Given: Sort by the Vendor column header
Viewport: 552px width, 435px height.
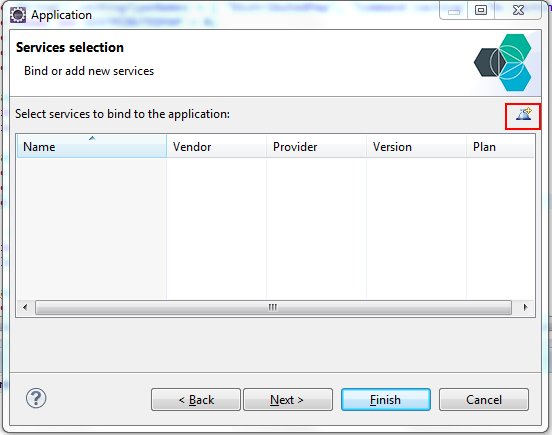Looking at the screenshot, I should pos(217,146).
